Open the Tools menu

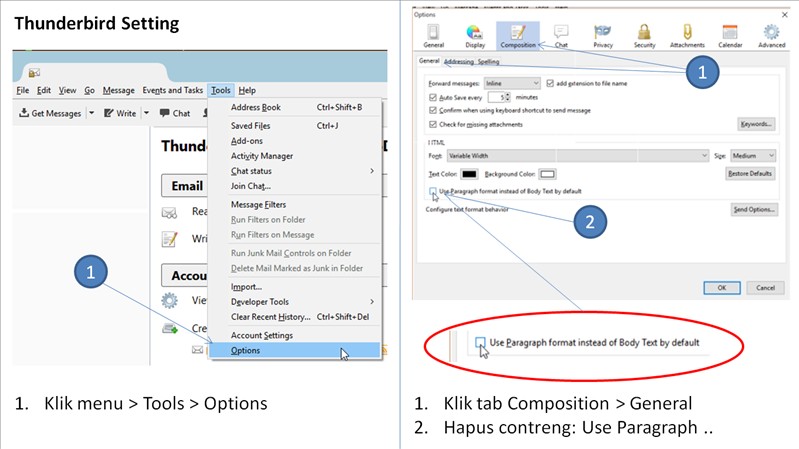coord(221,90)
